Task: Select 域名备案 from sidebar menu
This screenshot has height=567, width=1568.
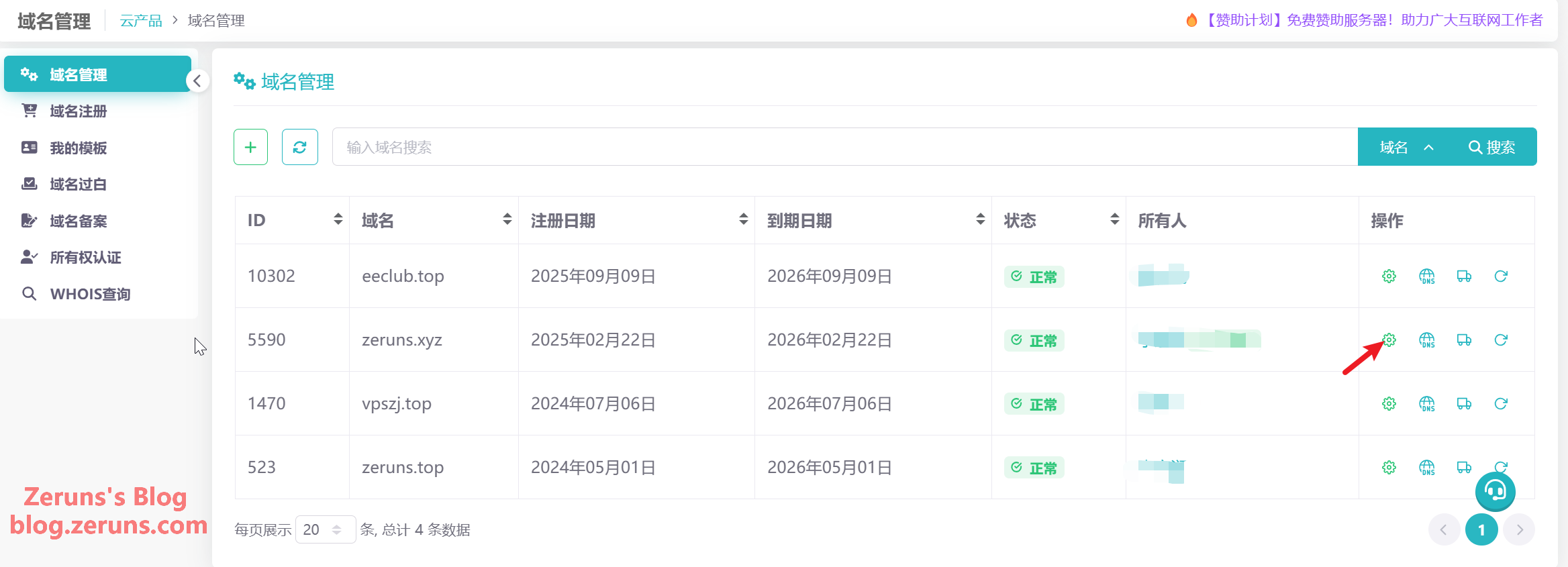Action: pyautogui.click(x=79, y=221)
